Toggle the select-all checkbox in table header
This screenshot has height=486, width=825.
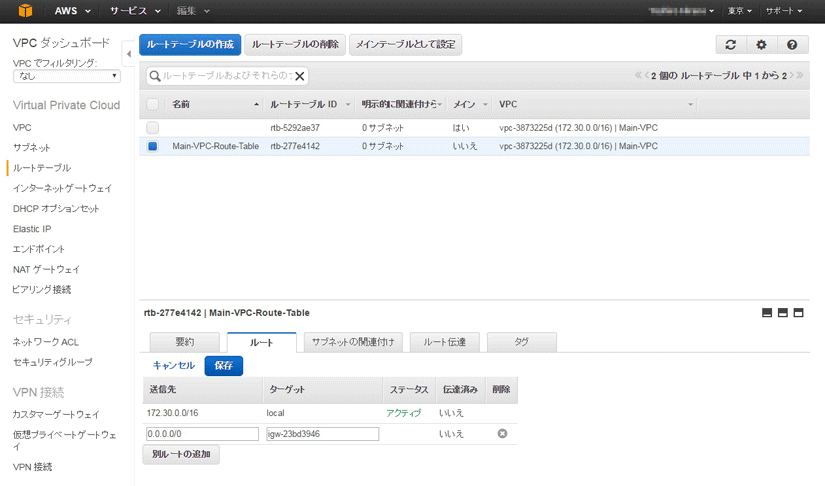(x=153, y=104)
